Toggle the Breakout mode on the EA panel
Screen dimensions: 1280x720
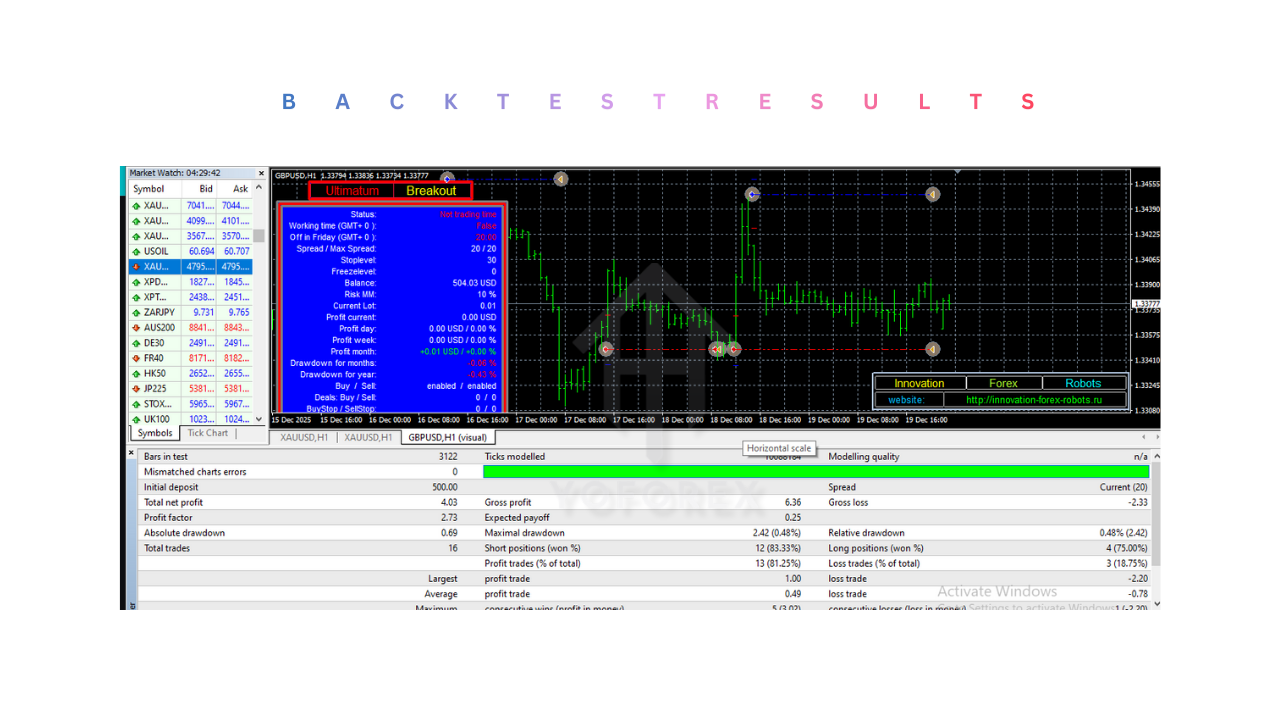click(x=431, y=190)
